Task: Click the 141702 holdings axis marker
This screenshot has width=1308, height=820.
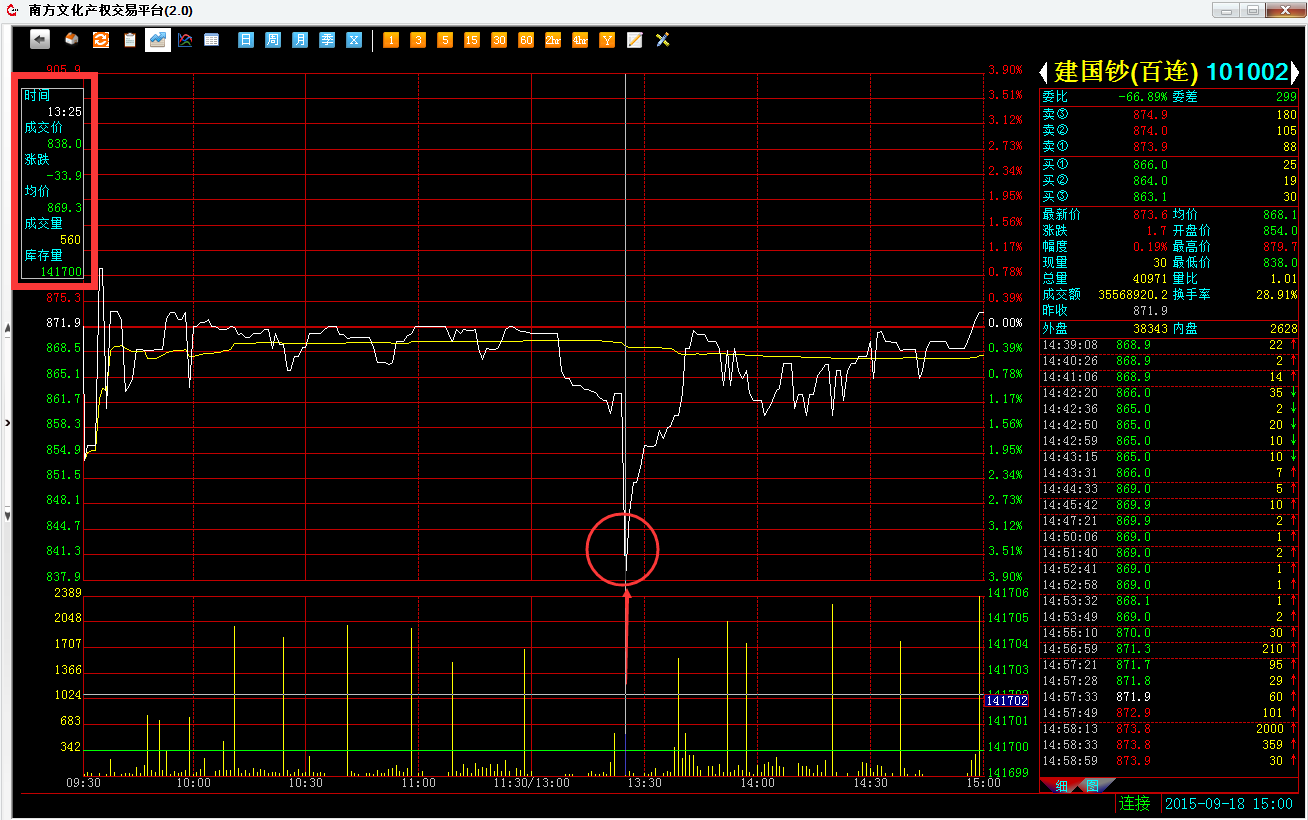Action: coord(1006,701)
